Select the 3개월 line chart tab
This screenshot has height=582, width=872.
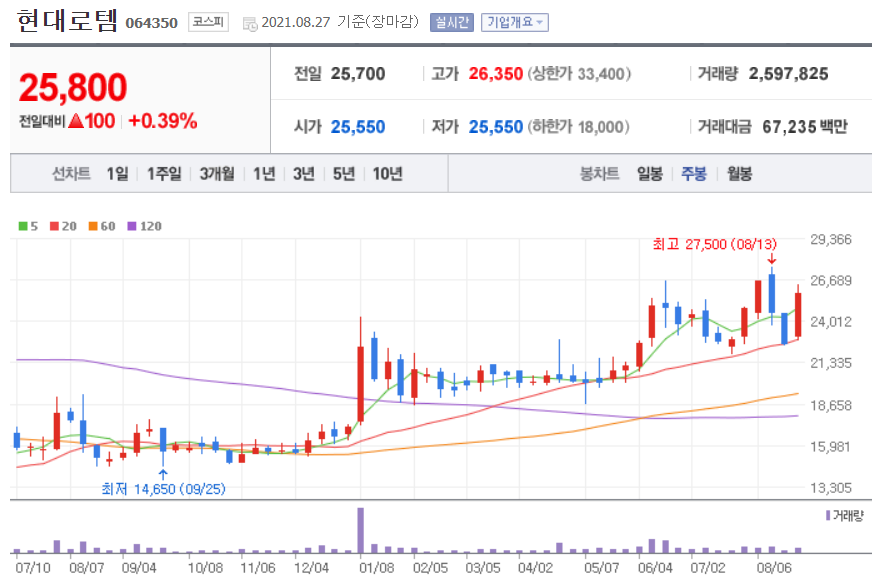217,174
